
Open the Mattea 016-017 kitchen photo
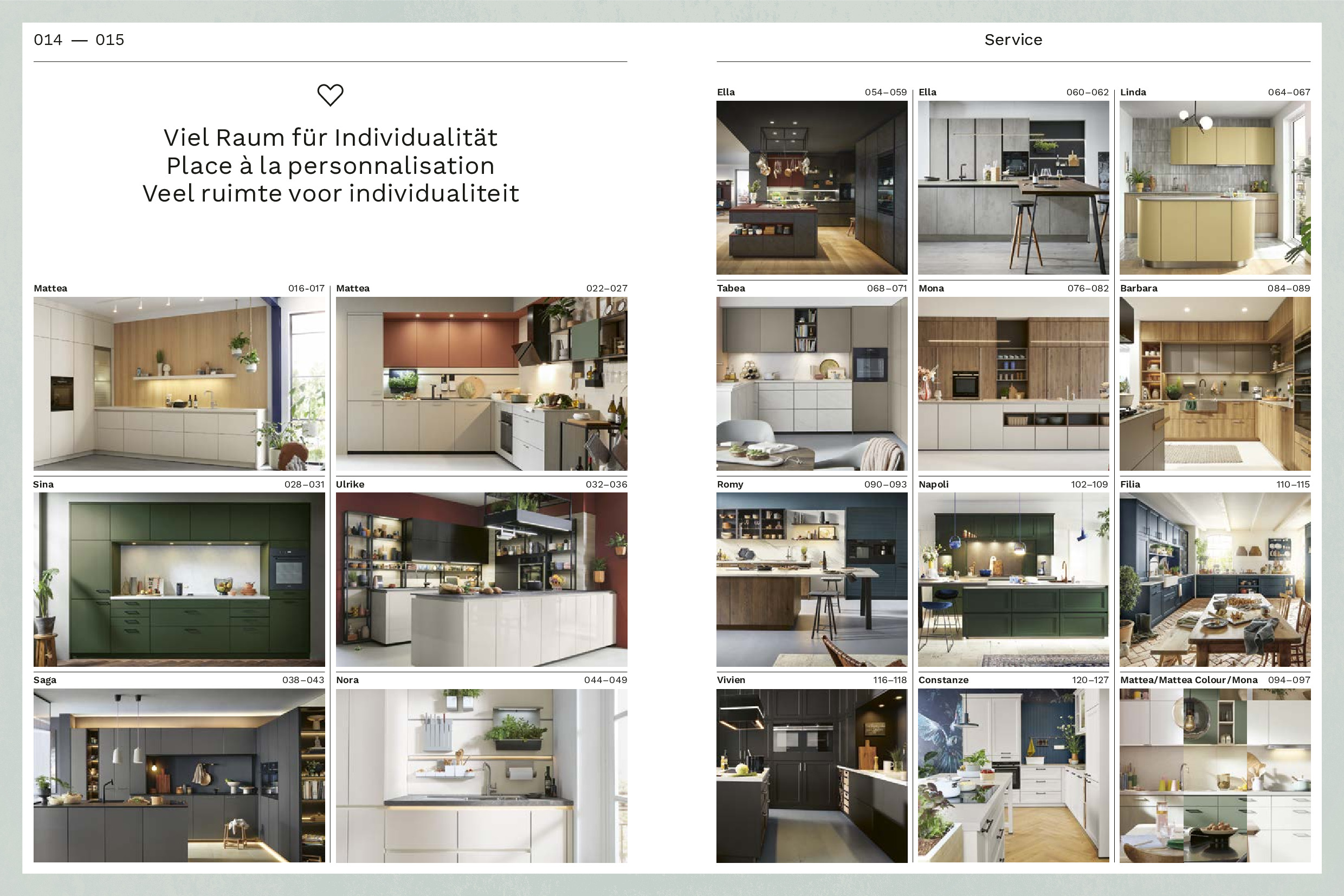pyautogui.click(x=179, y=384)
